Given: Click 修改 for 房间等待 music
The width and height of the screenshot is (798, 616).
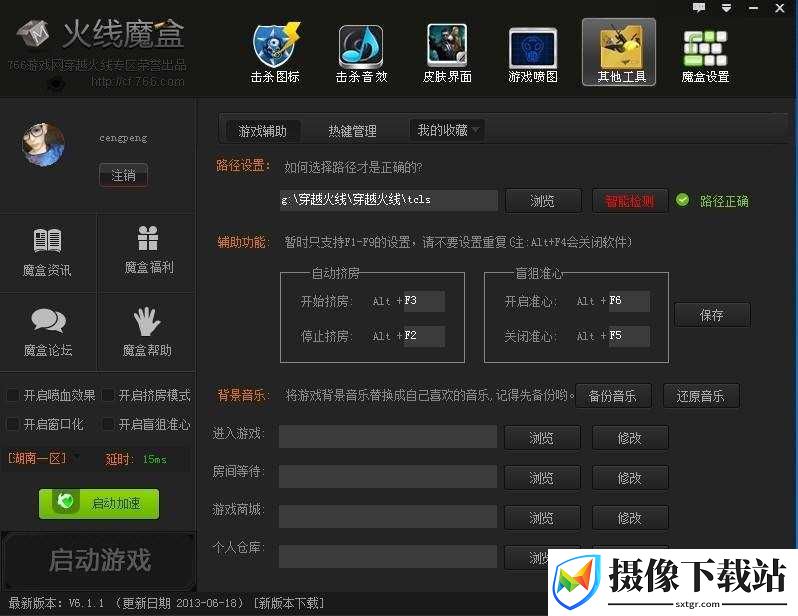Looking at the screenshot, I should 630,478.
